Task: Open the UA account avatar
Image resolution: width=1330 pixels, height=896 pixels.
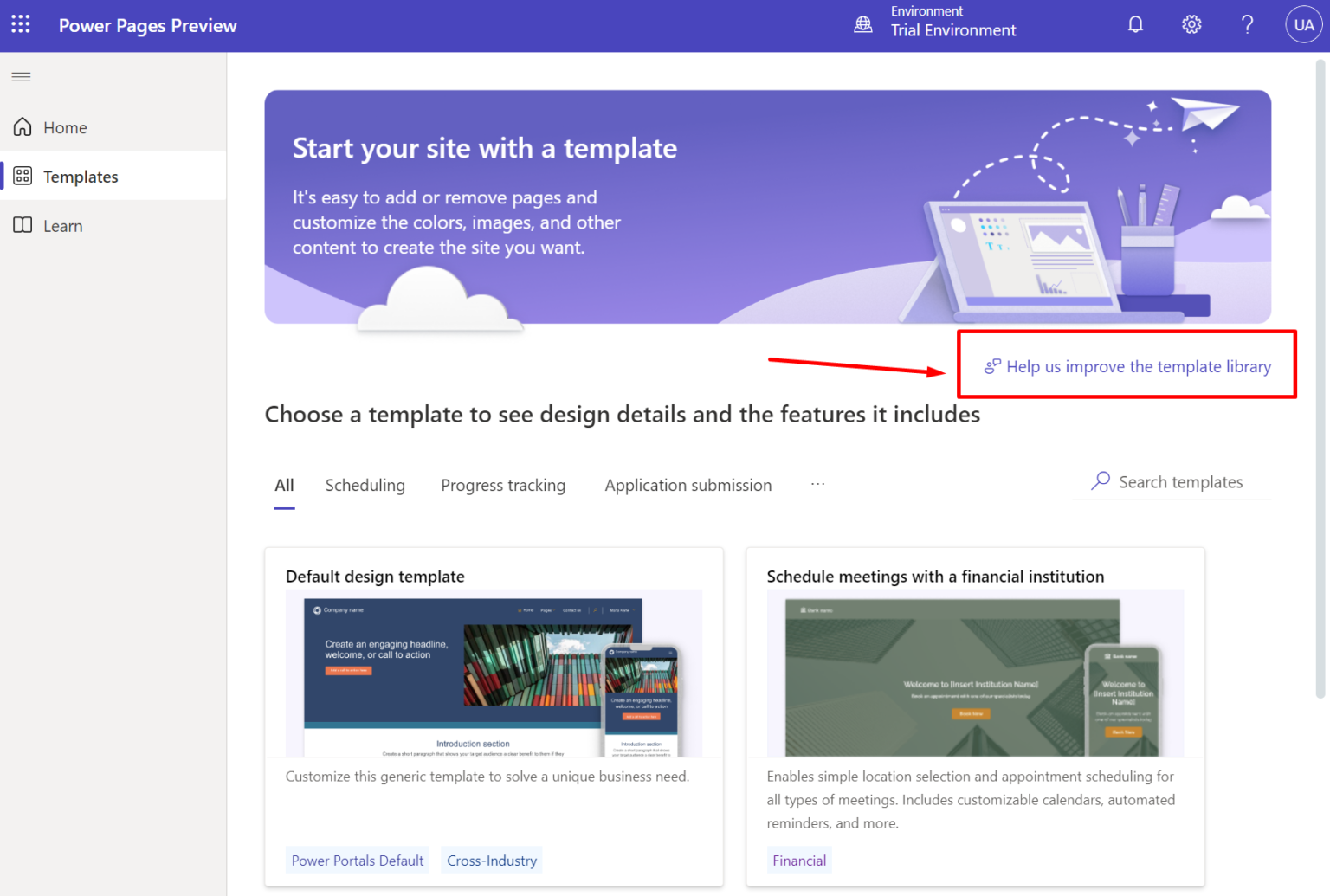Action: click(1304, 24)
